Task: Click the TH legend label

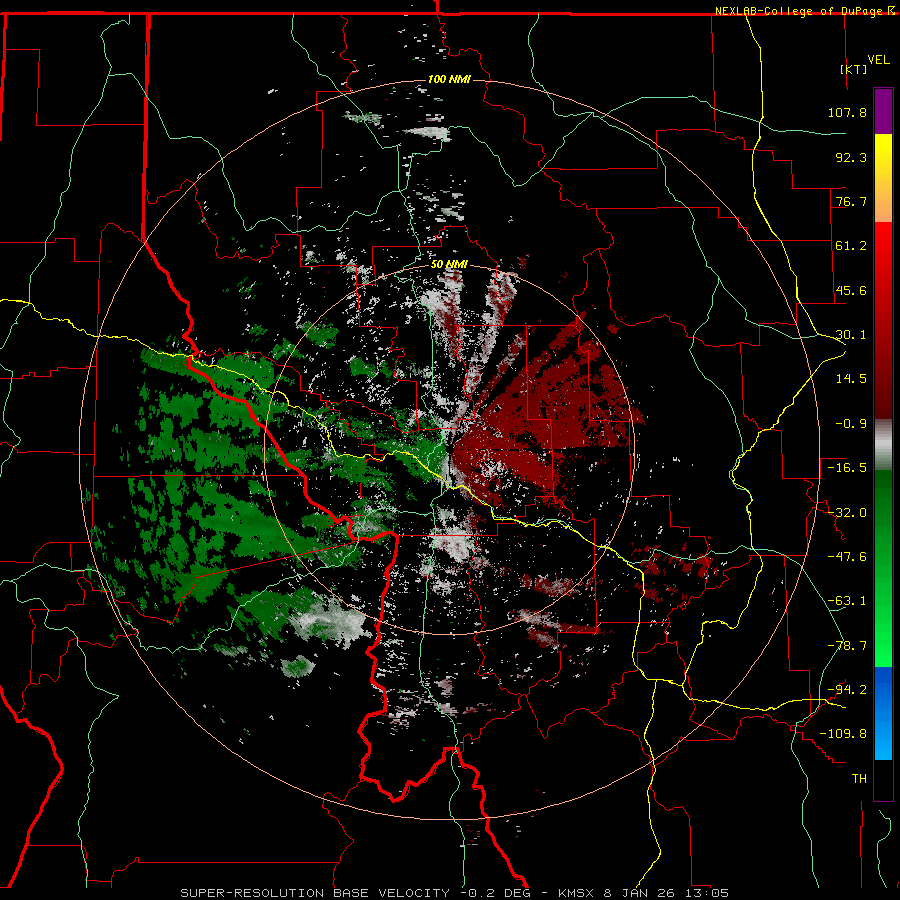Action: pos(859,779)
